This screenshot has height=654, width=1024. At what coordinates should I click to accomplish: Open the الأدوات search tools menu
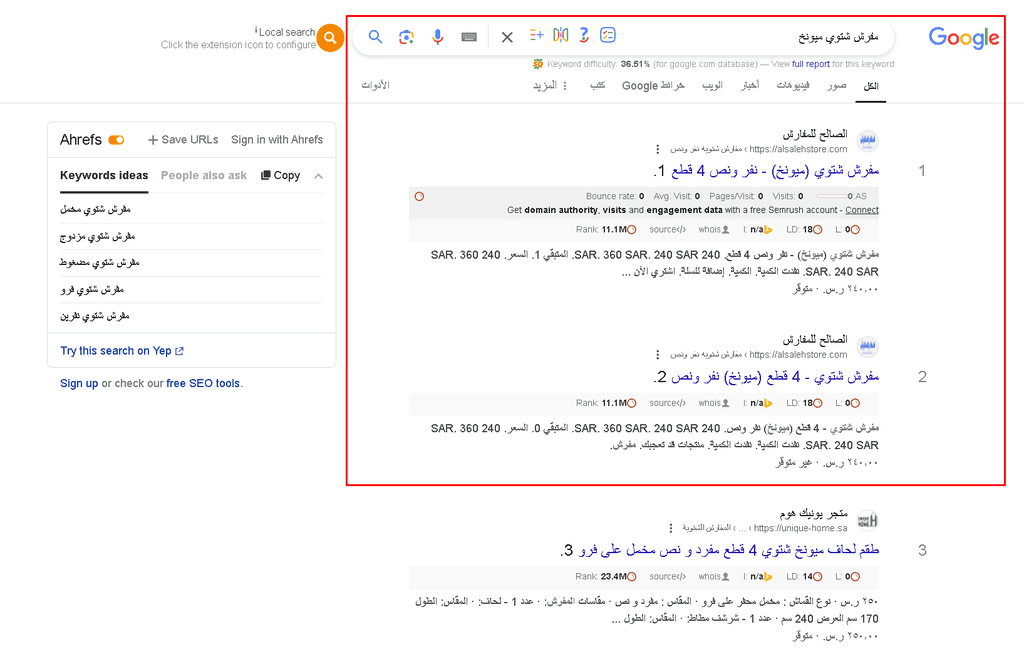(x=376, y=86)
